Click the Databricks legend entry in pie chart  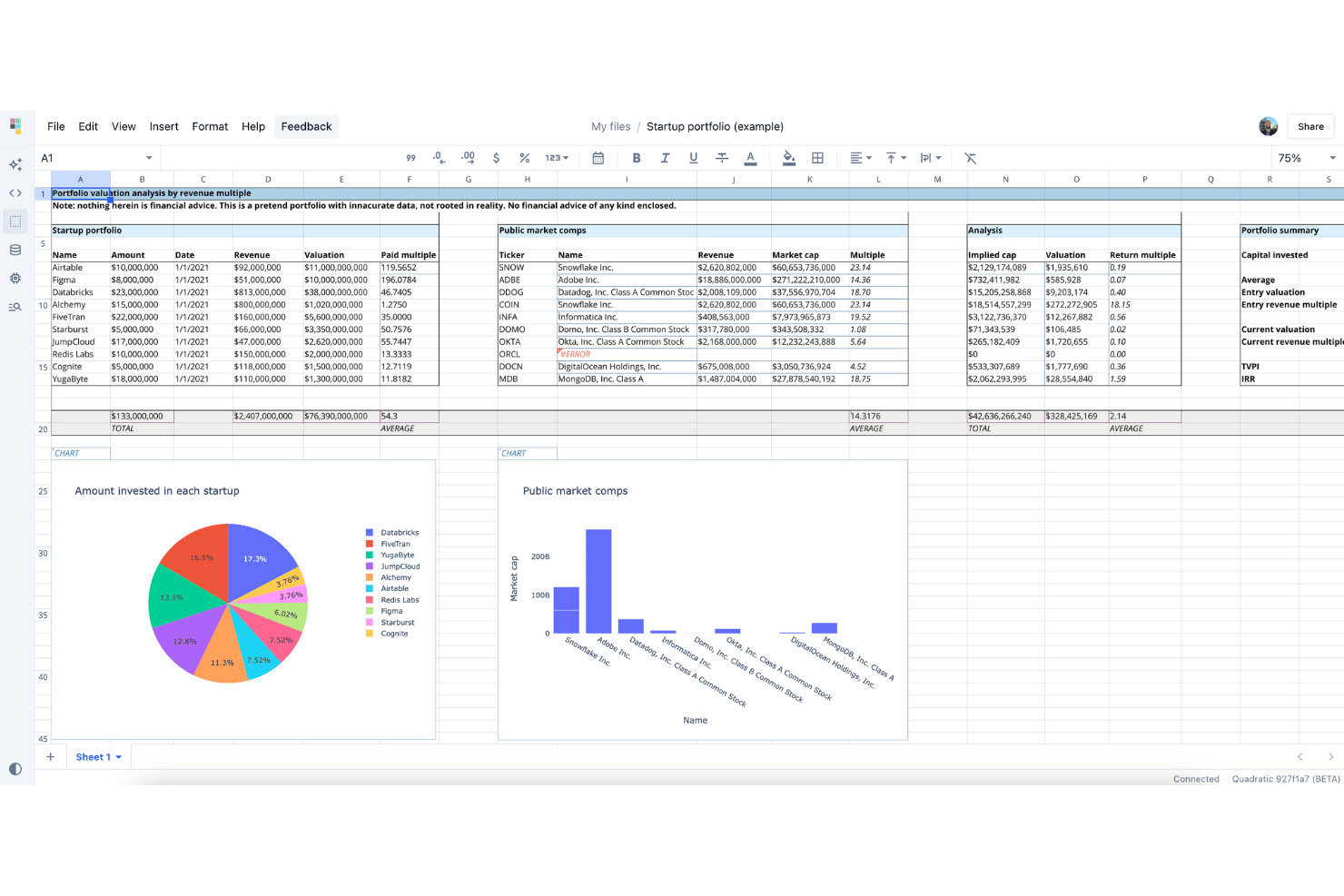(392, 533)
